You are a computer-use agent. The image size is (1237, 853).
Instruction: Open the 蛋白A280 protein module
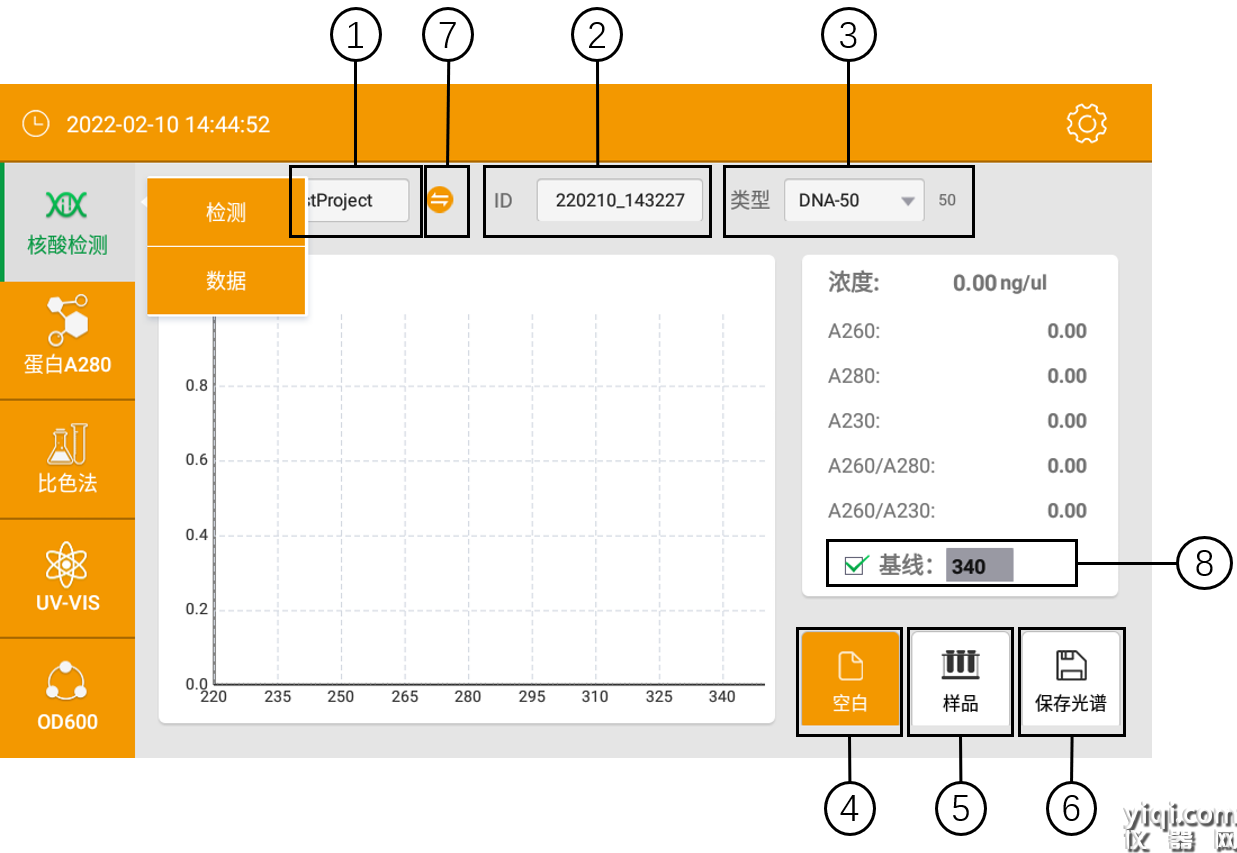point(67,340)
